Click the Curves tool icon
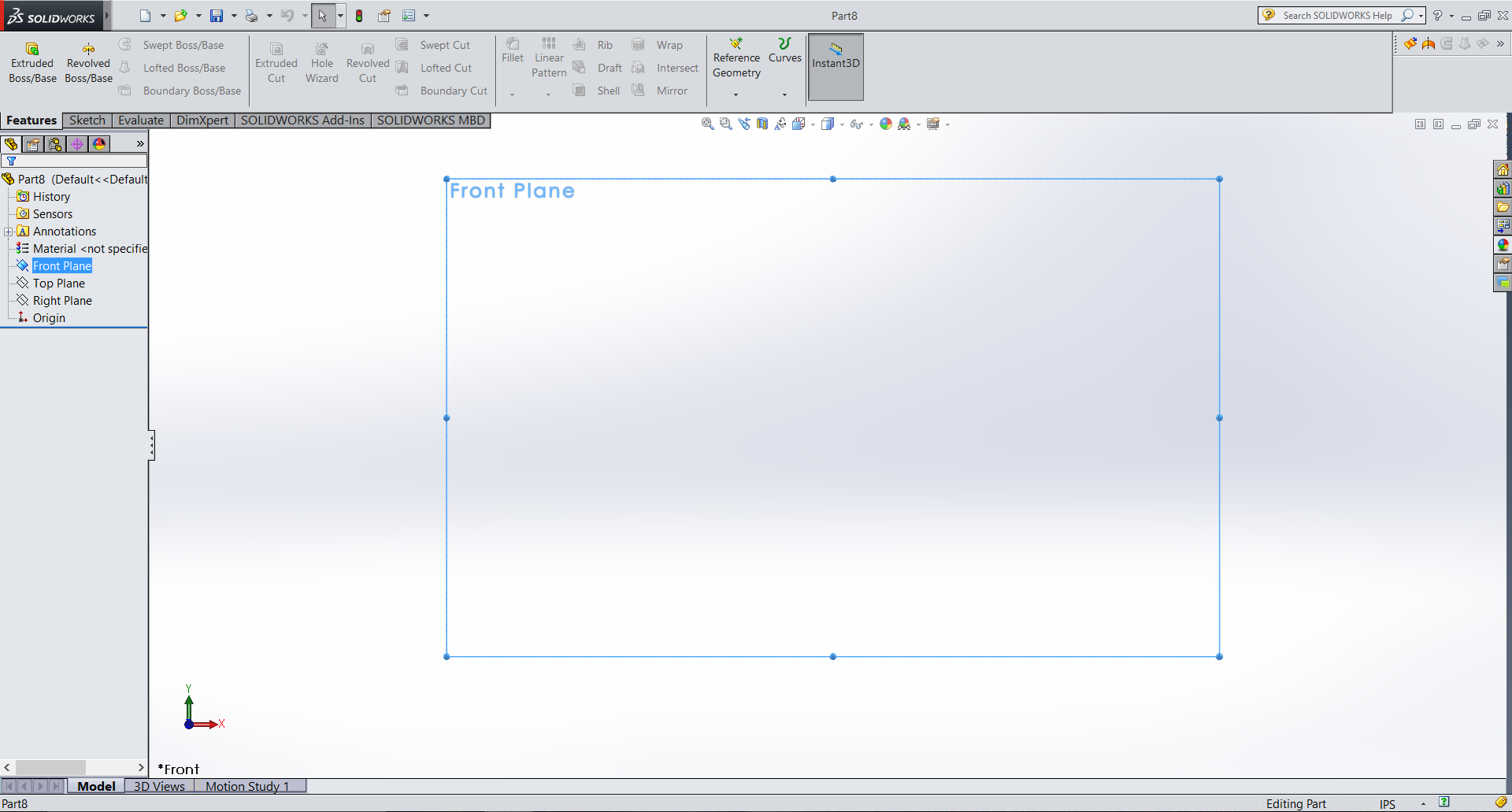The width and height of the screenshot is (1512, 812). (784, 44)
